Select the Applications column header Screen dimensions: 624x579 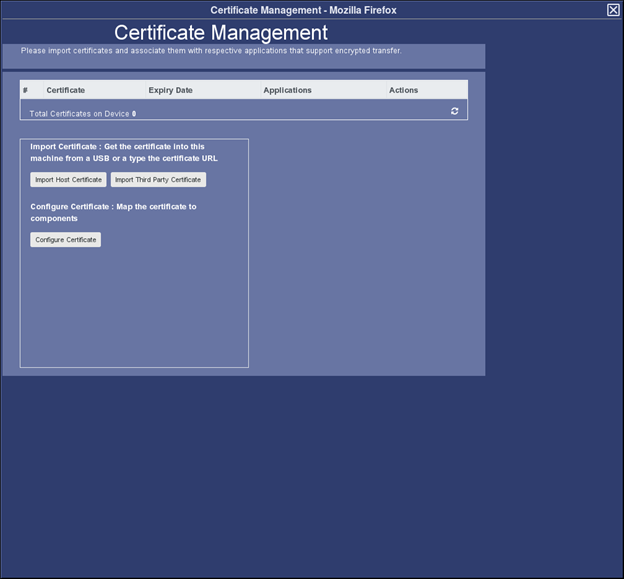[287, 90]
